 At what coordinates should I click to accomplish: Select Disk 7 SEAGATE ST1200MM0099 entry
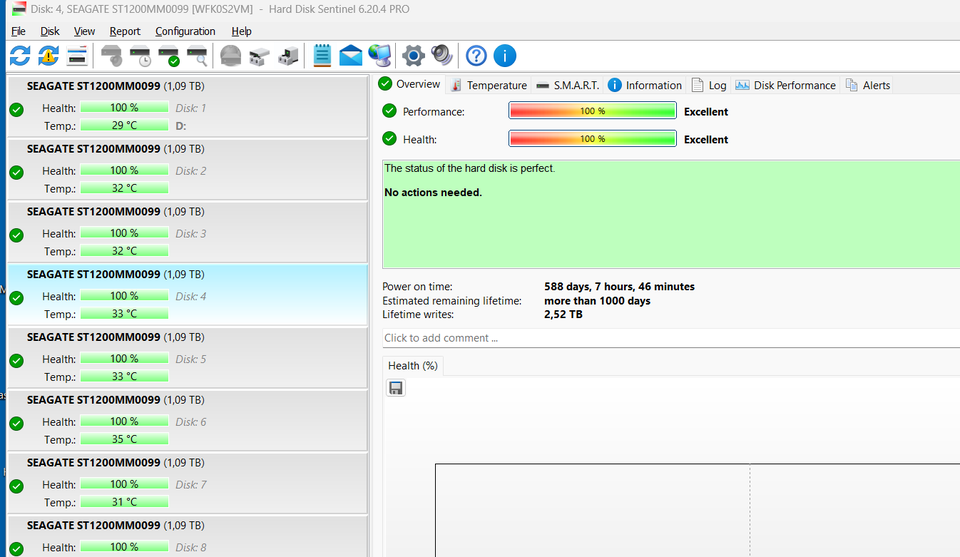click(187, 483)
